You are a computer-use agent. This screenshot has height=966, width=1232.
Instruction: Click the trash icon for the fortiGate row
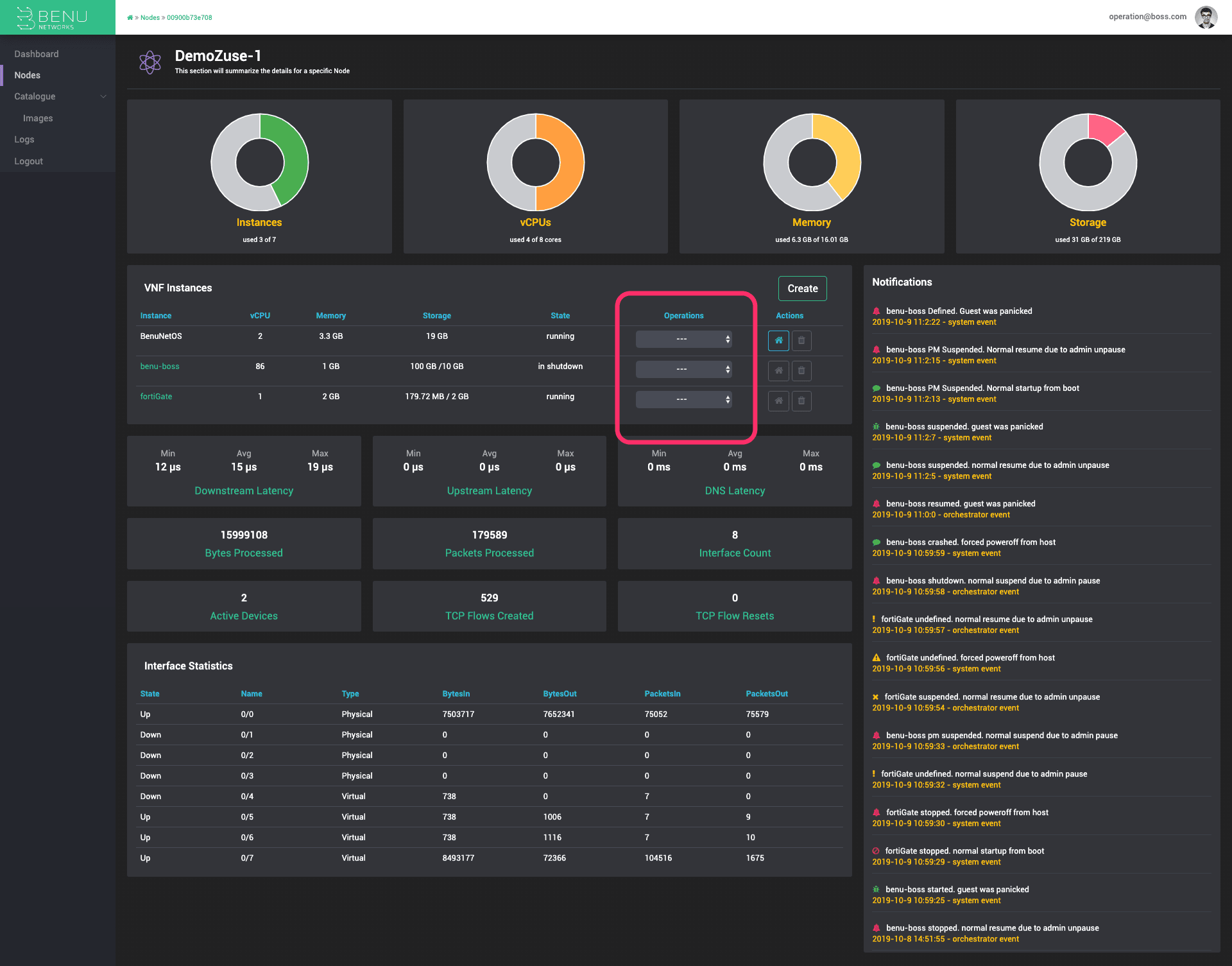pos(801,401)
